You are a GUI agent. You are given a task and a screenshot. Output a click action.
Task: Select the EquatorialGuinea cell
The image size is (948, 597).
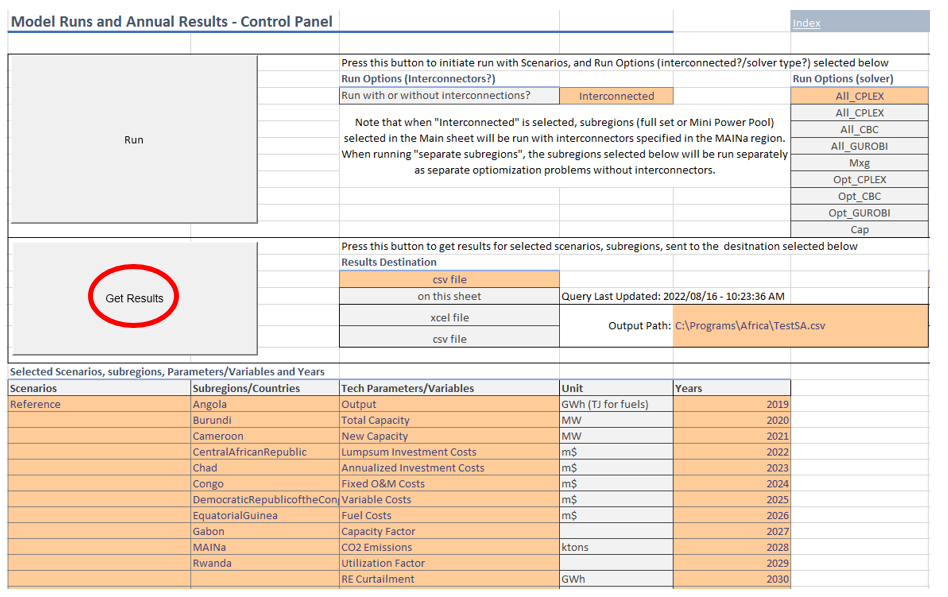[265, 515]
